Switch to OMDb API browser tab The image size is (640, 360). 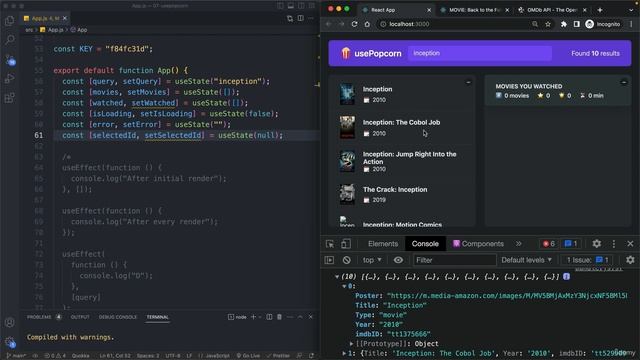(x=551, y=10)
